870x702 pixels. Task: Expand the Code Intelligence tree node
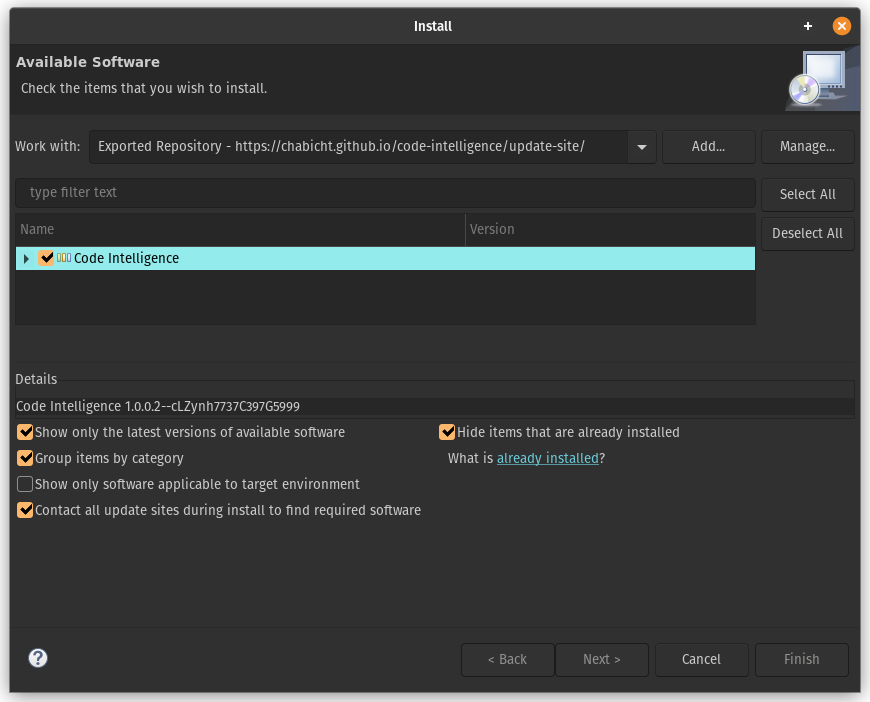[26, 259]
